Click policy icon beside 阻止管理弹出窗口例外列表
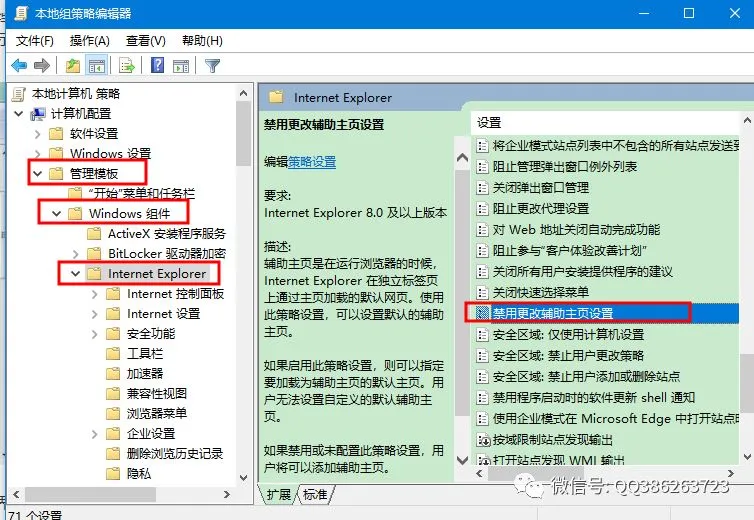The height and width of the screenshot is (520, 754). (x=482, y=167)
